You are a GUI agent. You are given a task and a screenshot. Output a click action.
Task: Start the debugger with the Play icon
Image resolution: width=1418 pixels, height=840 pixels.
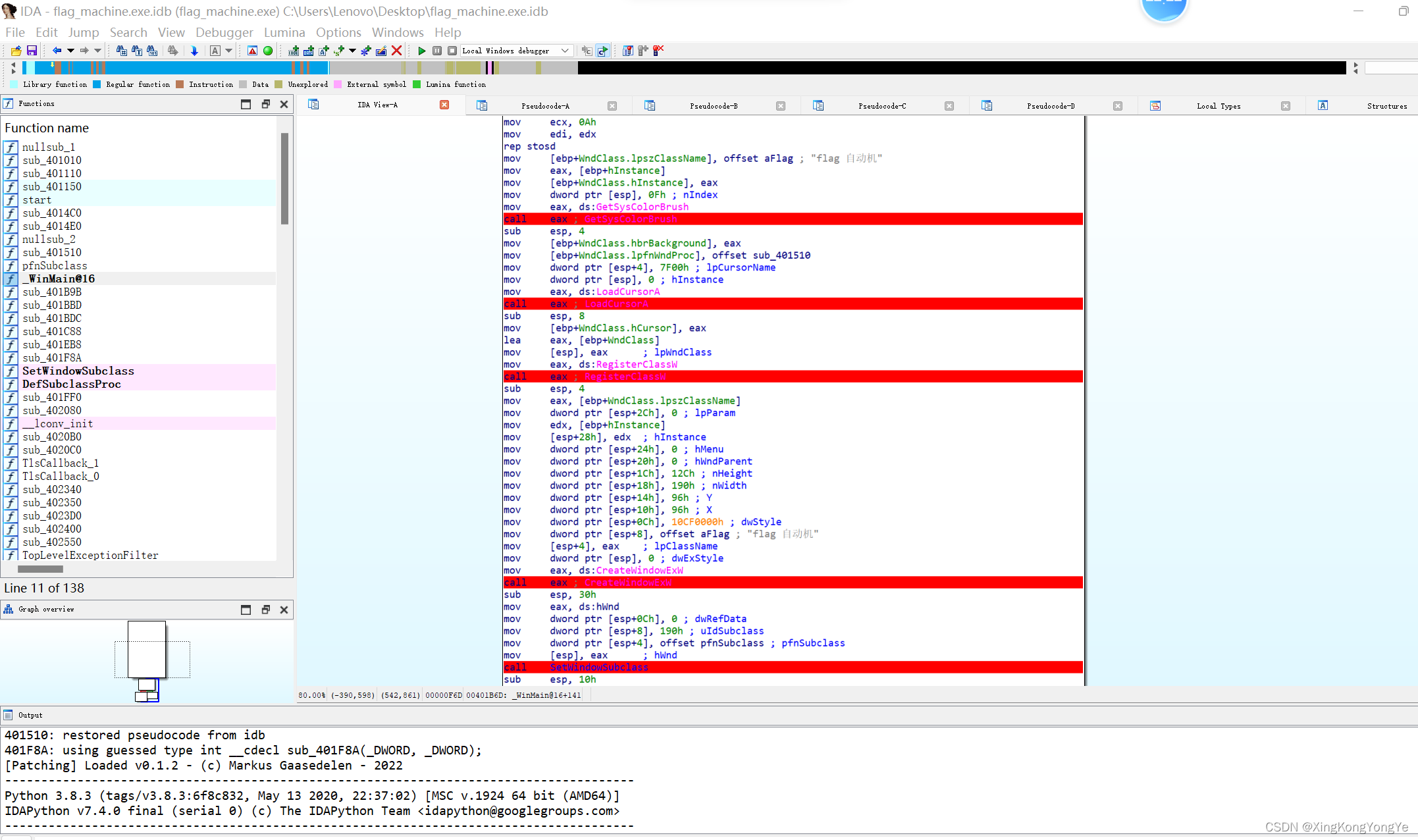(x=422, y=51)
